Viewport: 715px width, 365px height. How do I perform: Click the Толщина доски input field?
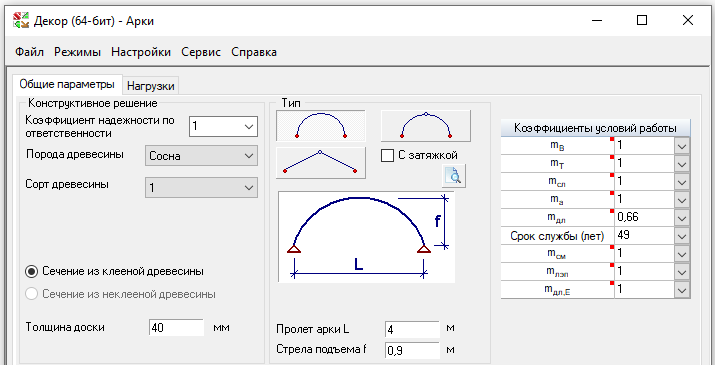tap(176, 328)
